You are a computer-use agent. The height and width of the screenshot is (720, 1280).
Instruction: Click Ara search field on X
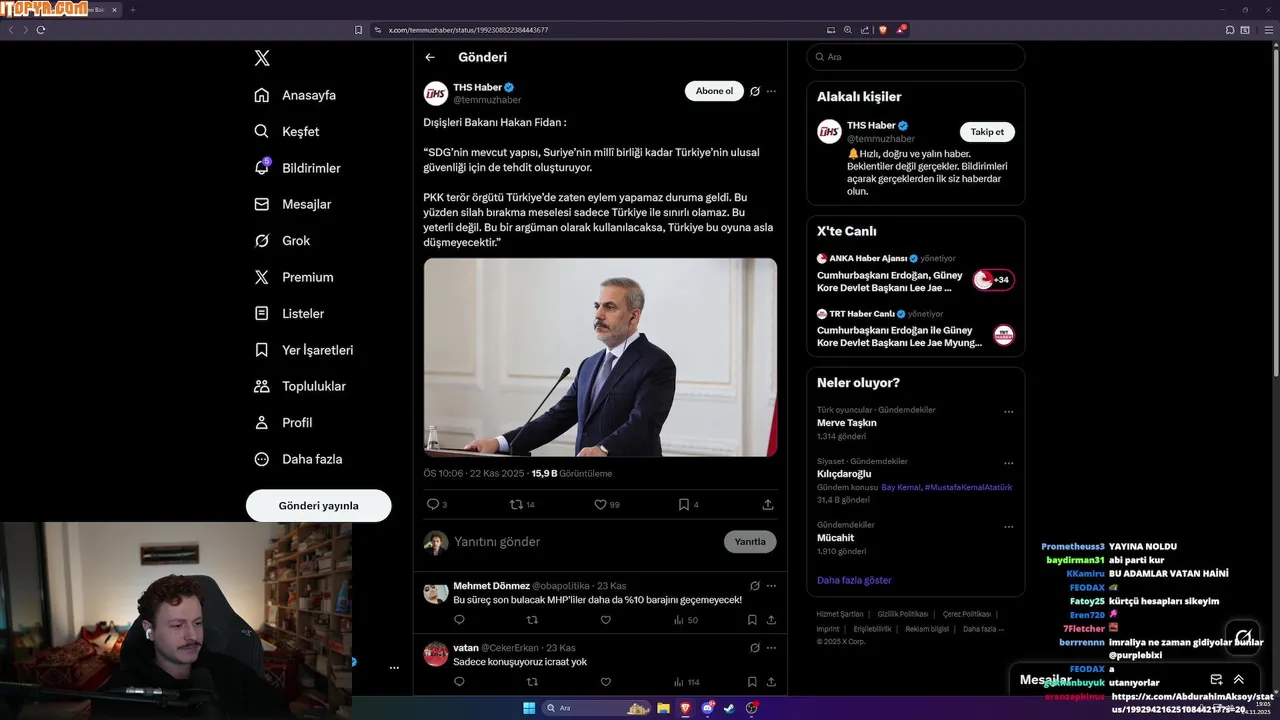coord(916,57)
